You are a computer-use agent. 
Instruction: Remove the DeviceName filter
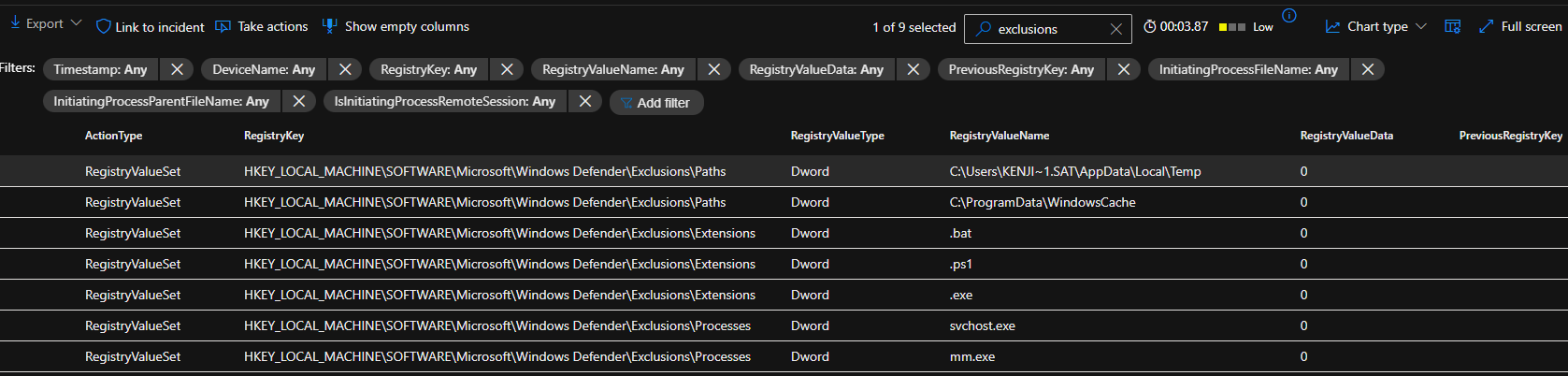coord(345,69)
